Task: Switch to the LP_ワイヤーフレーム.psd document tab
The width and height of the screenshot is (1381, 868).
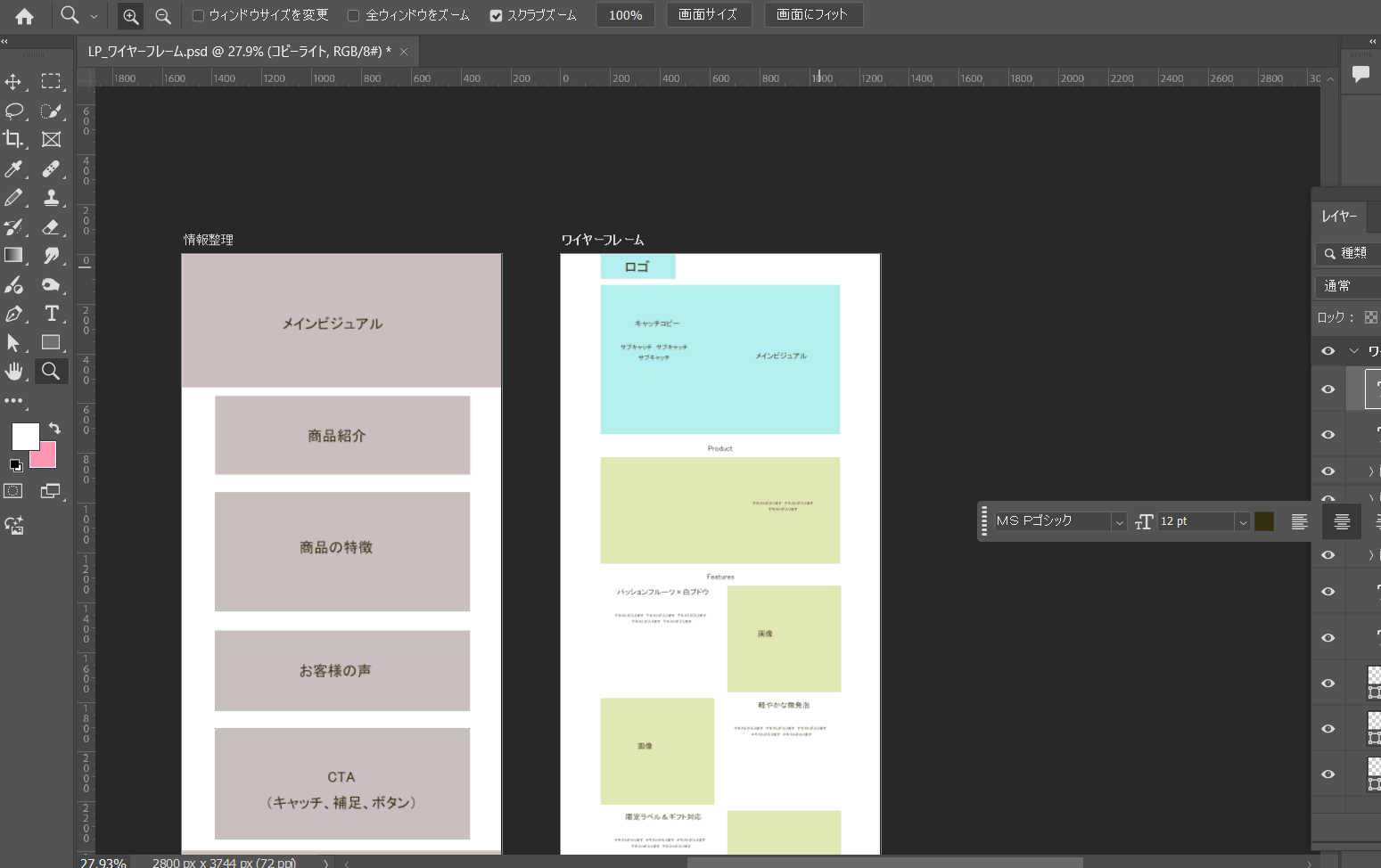Action: [239, 52]
